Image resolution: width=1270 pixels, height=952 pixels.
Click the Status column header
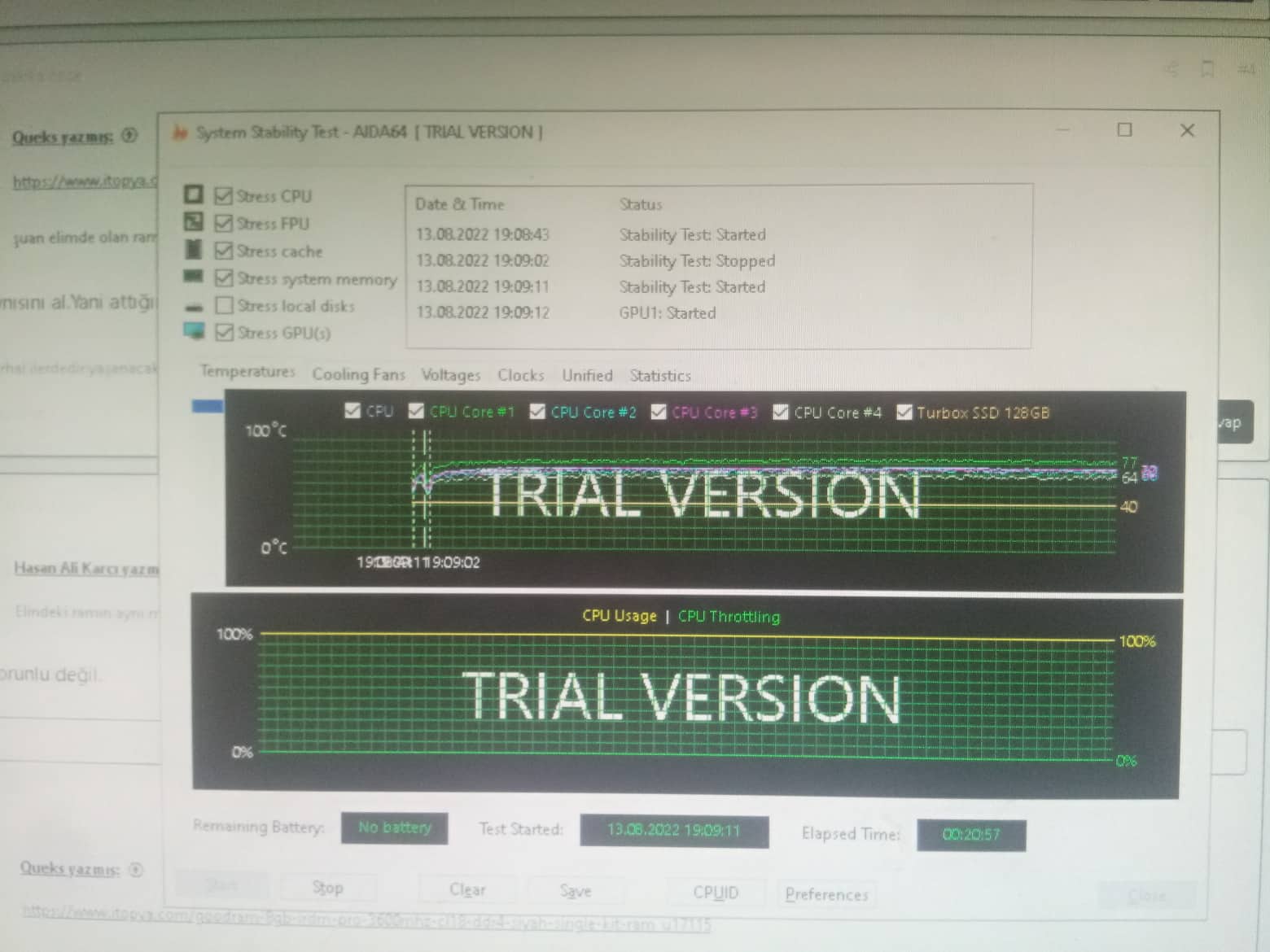[x=641, y=205]
